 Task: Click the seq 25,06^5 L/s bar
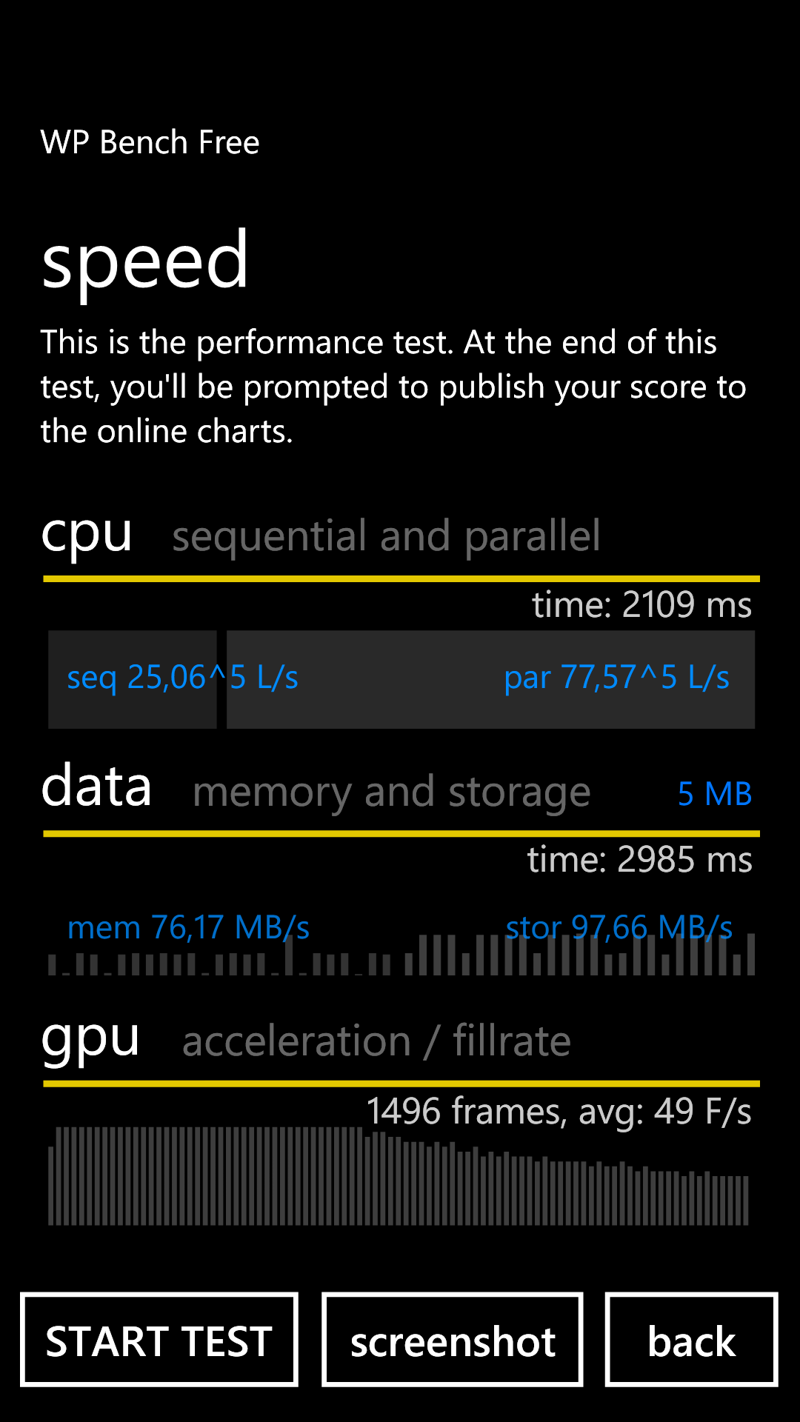(132, 679)
